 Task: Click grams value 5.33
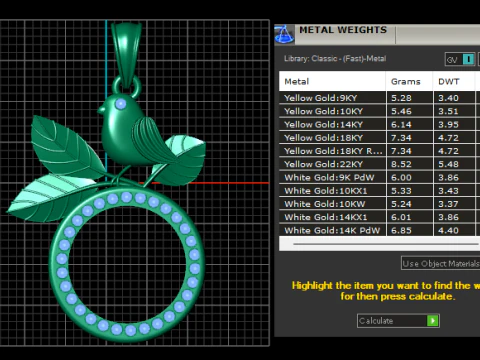coord(401,191)
